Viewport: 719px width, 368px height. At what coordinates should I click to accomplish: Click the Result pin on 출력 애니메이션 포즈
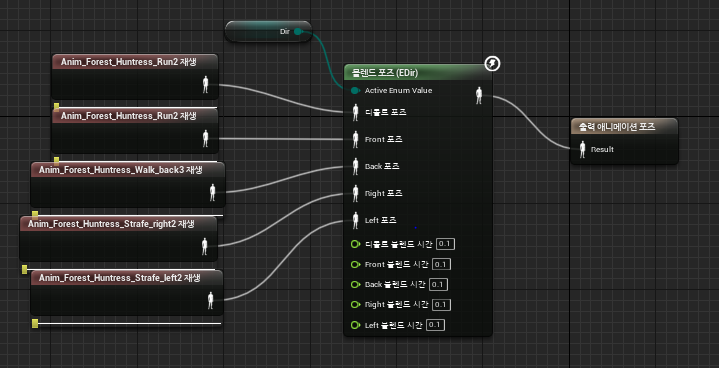click(582, 149)
